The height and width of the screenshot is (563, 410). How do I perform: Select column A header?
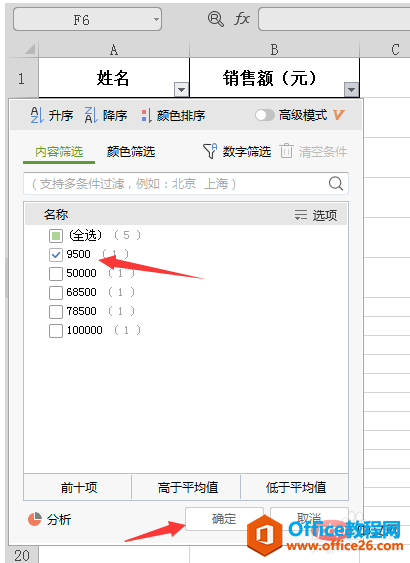(x=114, y=50)
